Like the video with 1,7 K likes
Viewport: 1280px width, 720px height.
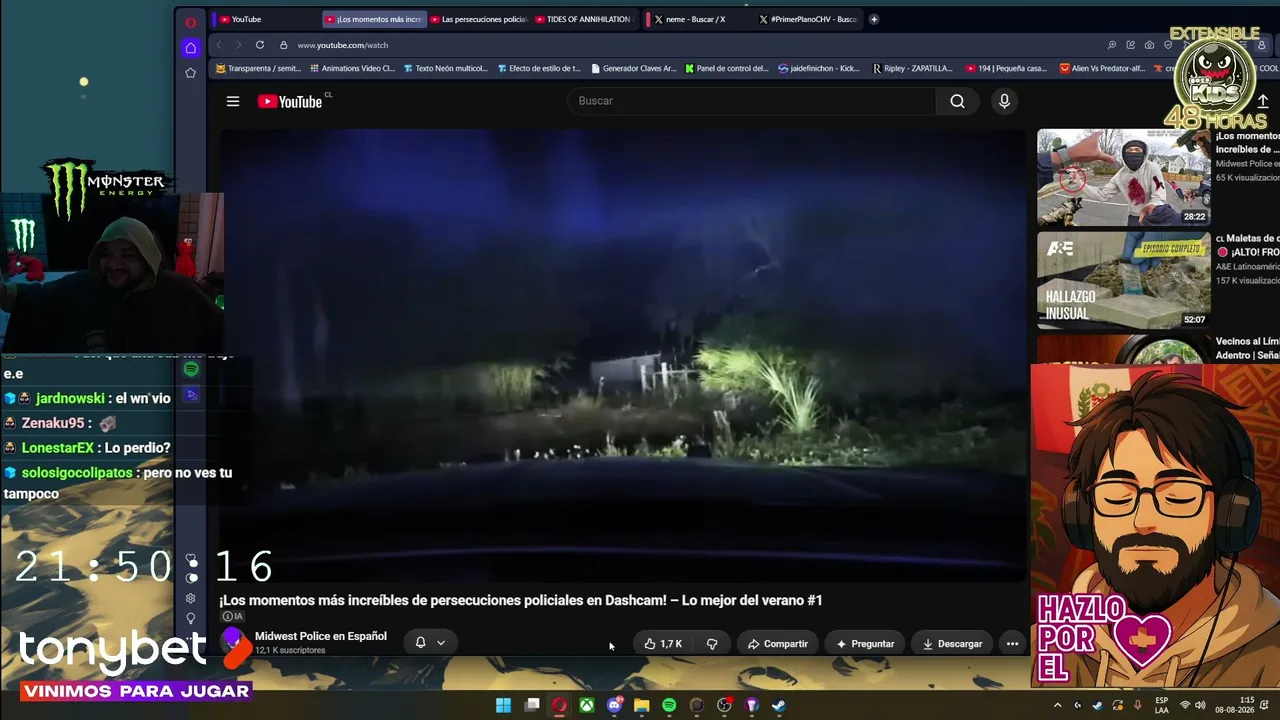pyautogui.click(x=662, y=644)
